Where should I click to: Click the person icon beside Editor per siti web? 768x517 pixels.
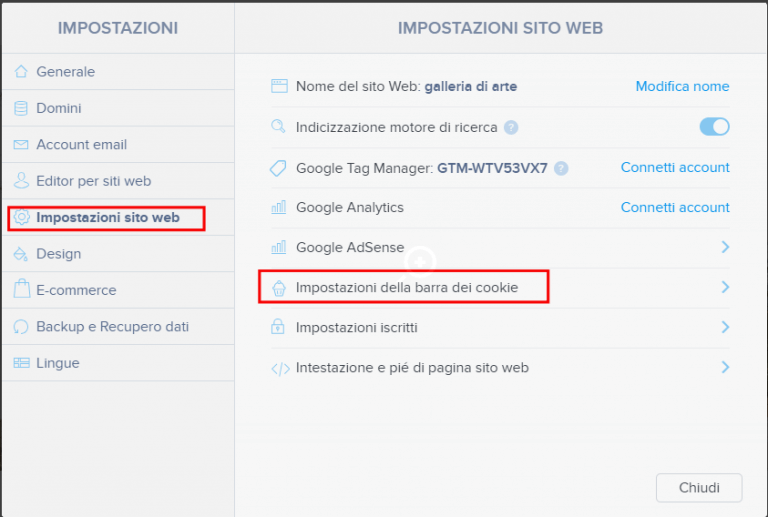click(21, 181)
